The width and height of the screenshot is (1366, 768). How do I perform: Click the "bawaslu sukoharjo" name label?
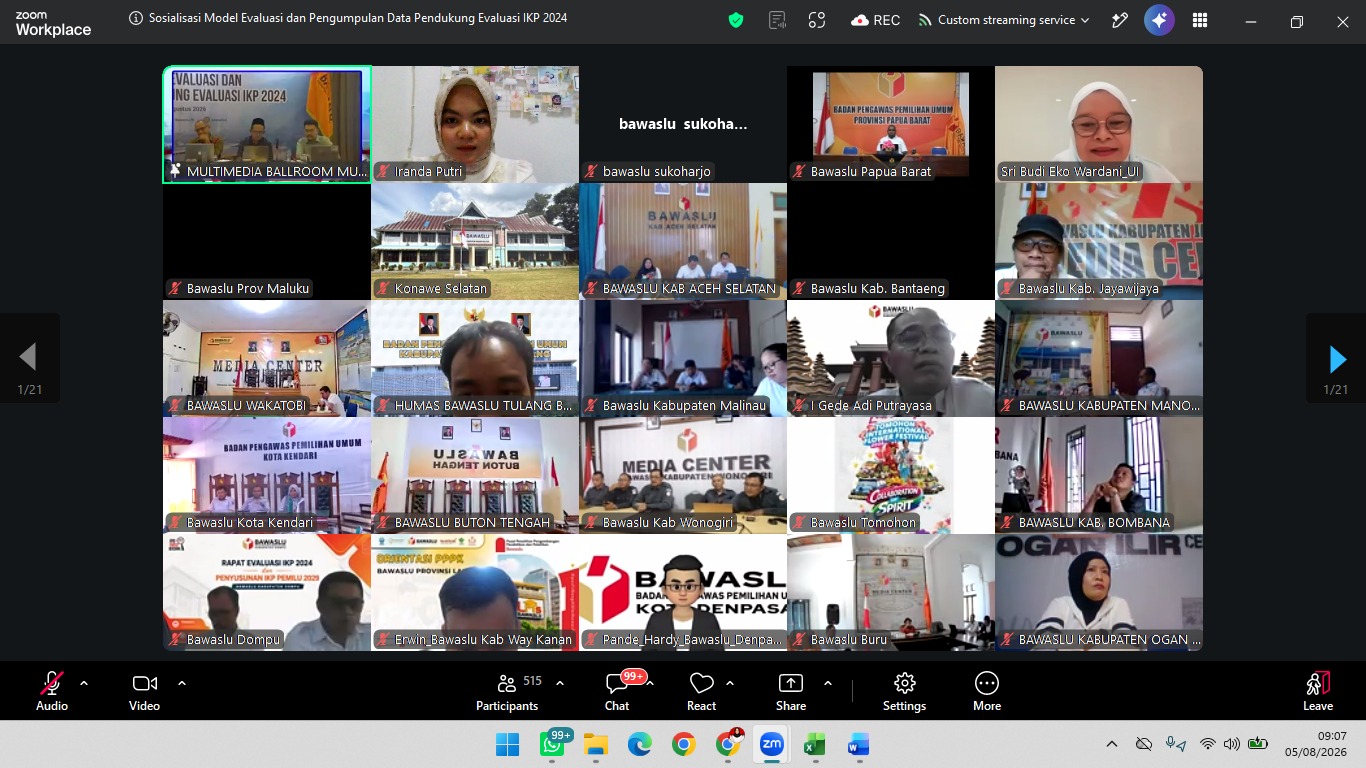coord(657,172)
